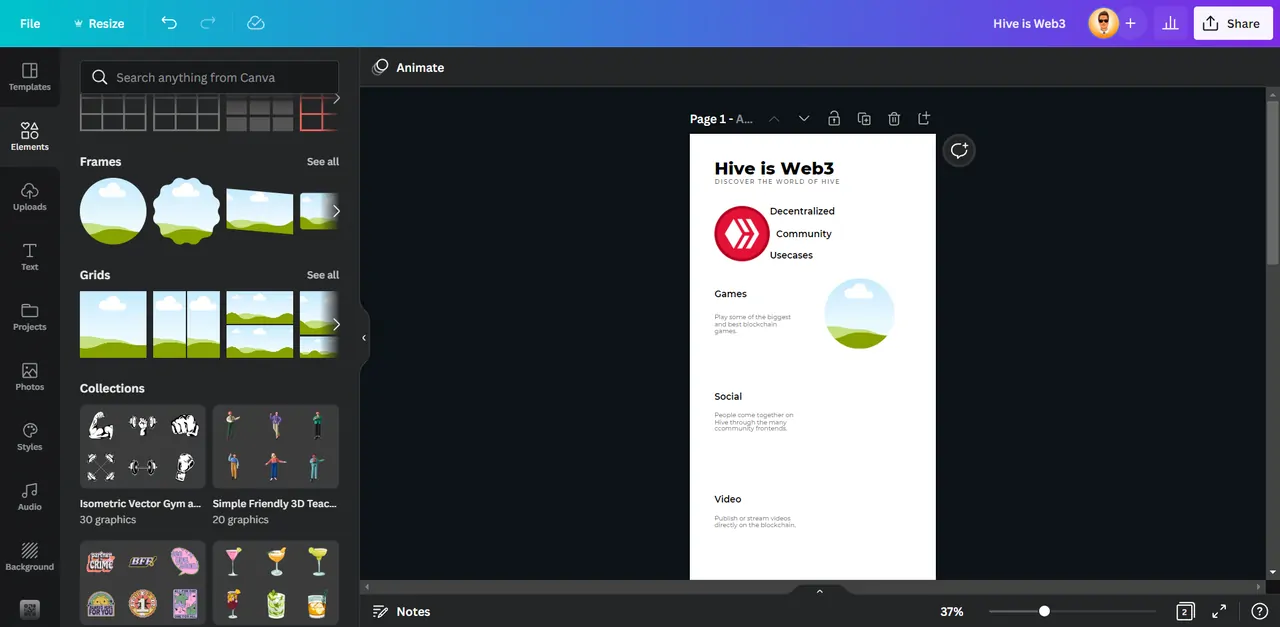Open the Styles sidebar tab
This screenshot has width=1280, height=627.
tap(30, 437)
